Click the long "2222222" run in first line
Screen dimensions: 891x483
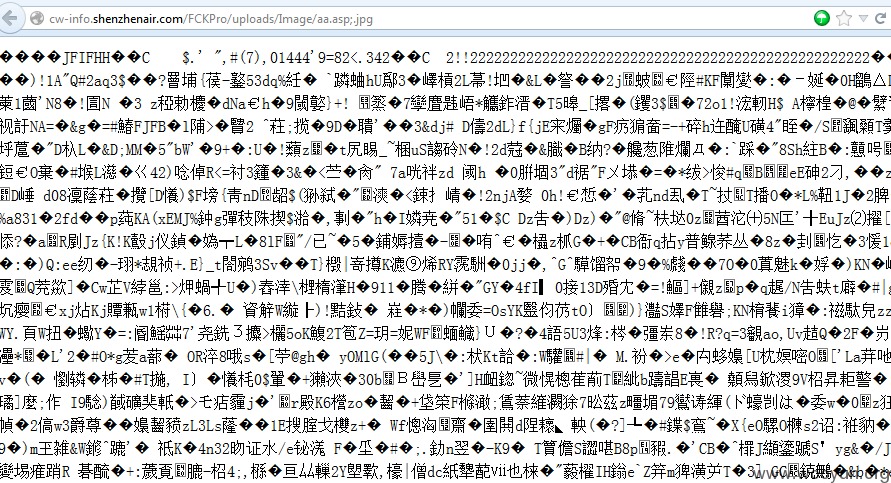click(670, 58)
